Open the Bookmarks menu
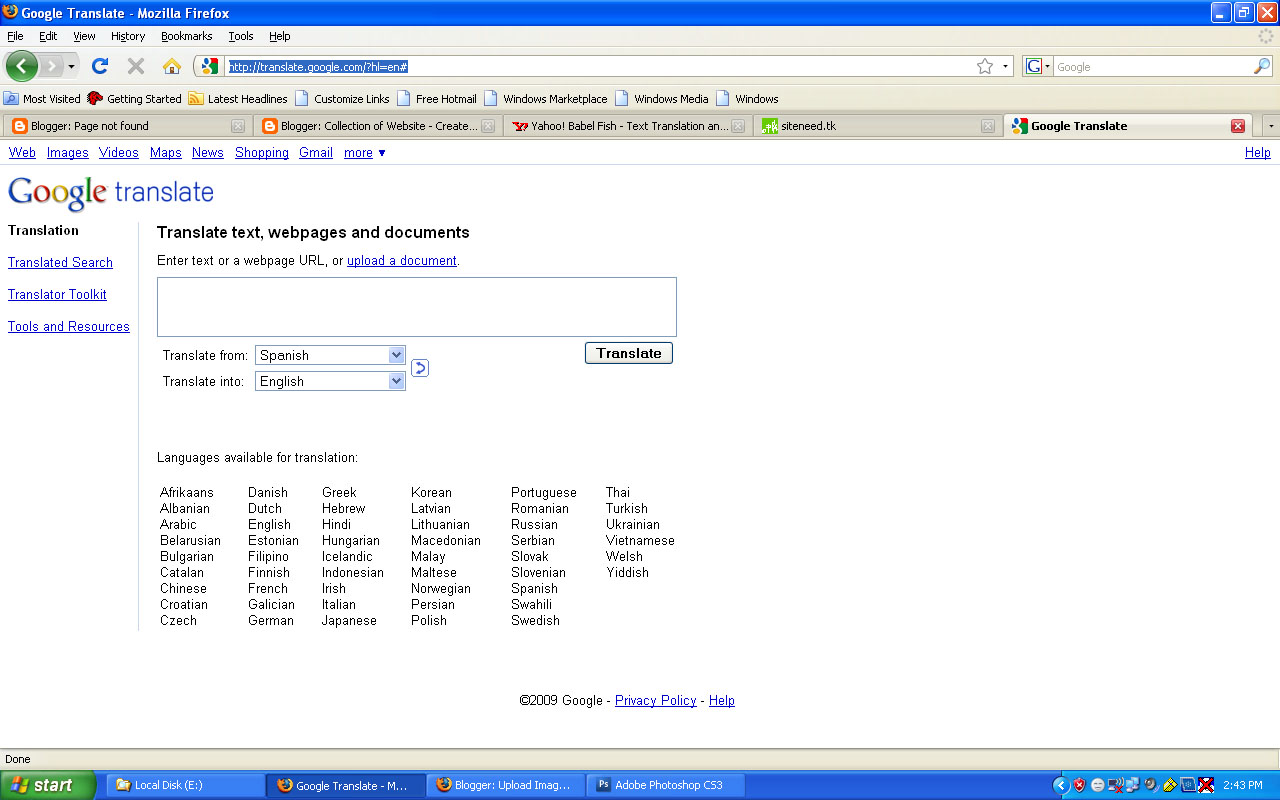Image resolution: width=1280 pixels, height=800 pixels. 187,36
